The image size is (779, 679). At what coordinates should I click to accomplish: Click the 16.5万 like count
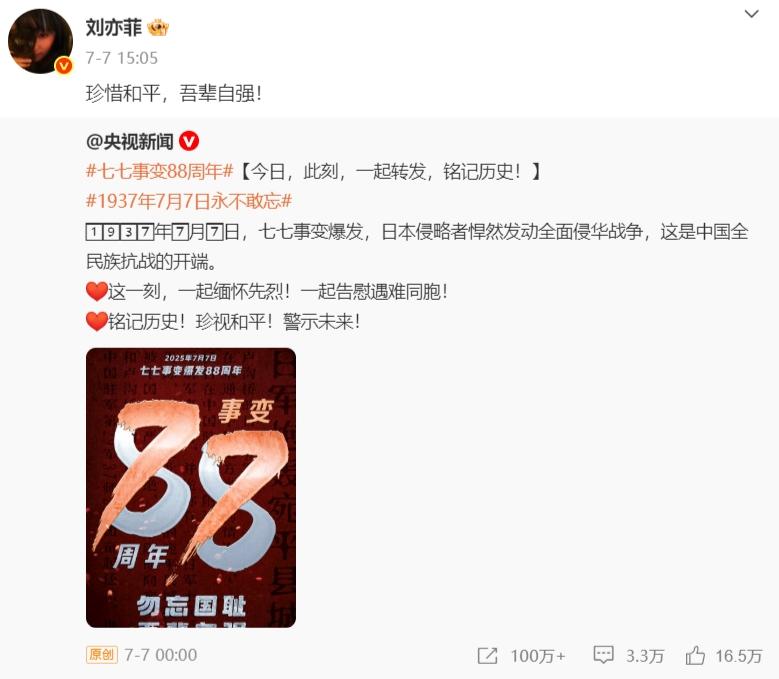point(739,656)
